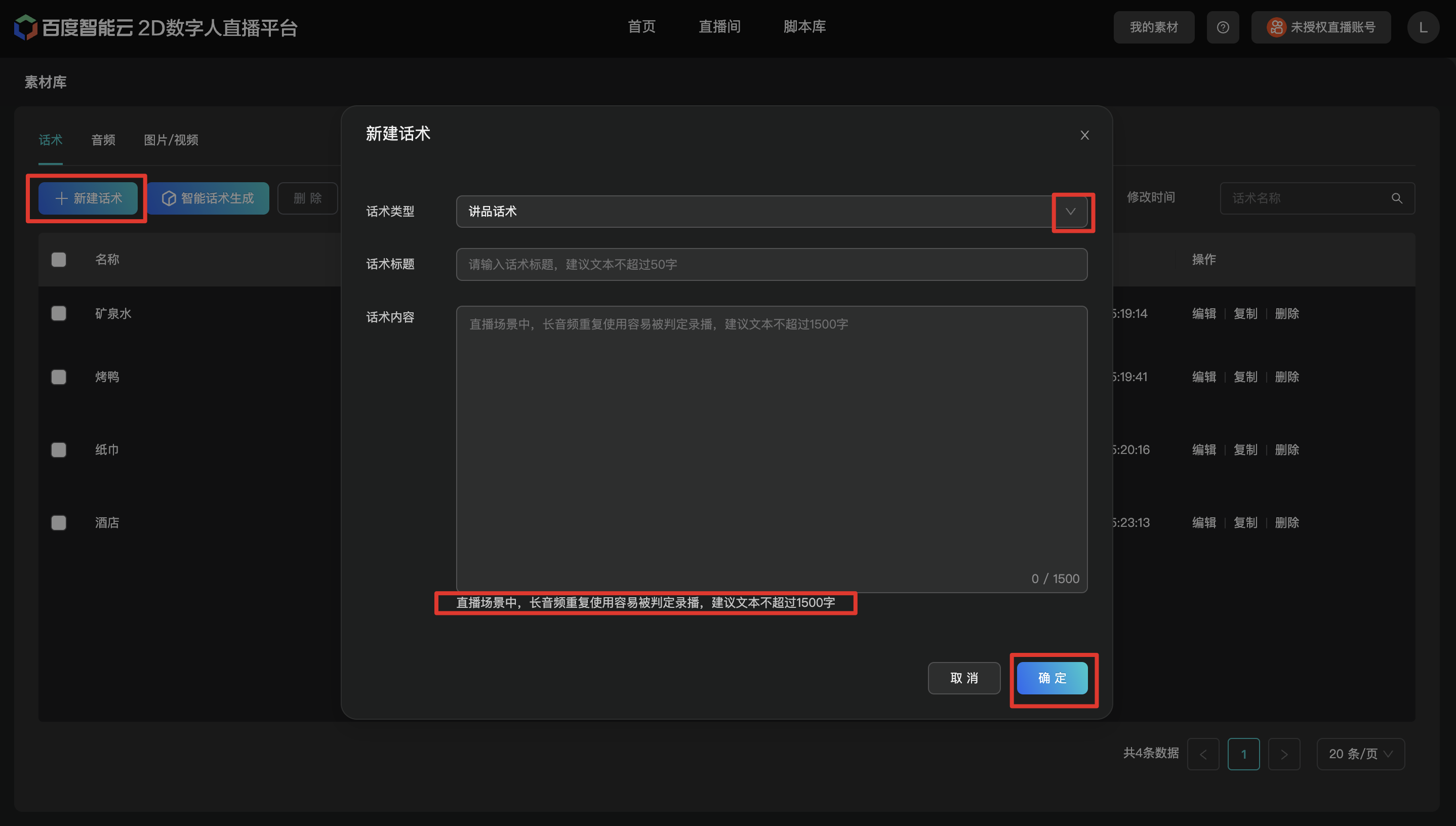Check the 烤鸭 row checkbox

pos(58,377)
